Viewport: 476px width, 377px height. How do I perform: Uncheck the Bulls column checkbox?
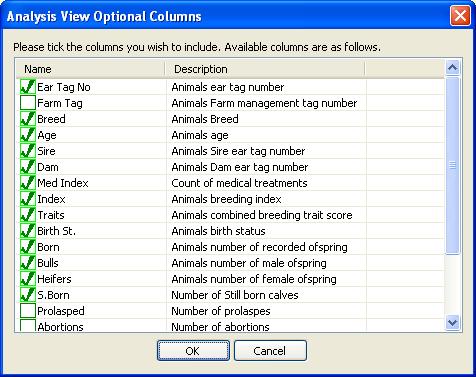28,263
